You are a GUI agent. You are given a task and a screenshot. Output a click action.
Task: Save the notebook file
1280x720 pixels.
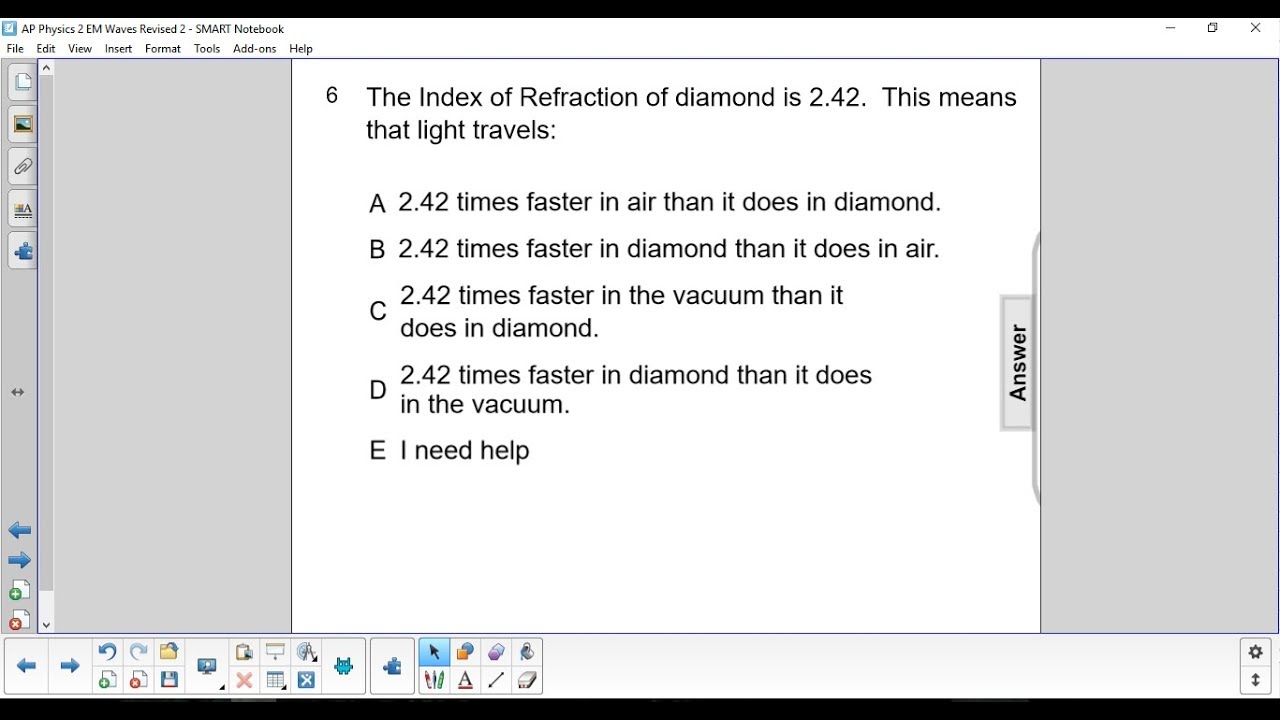pyautogui.click(x=169, y=680)
